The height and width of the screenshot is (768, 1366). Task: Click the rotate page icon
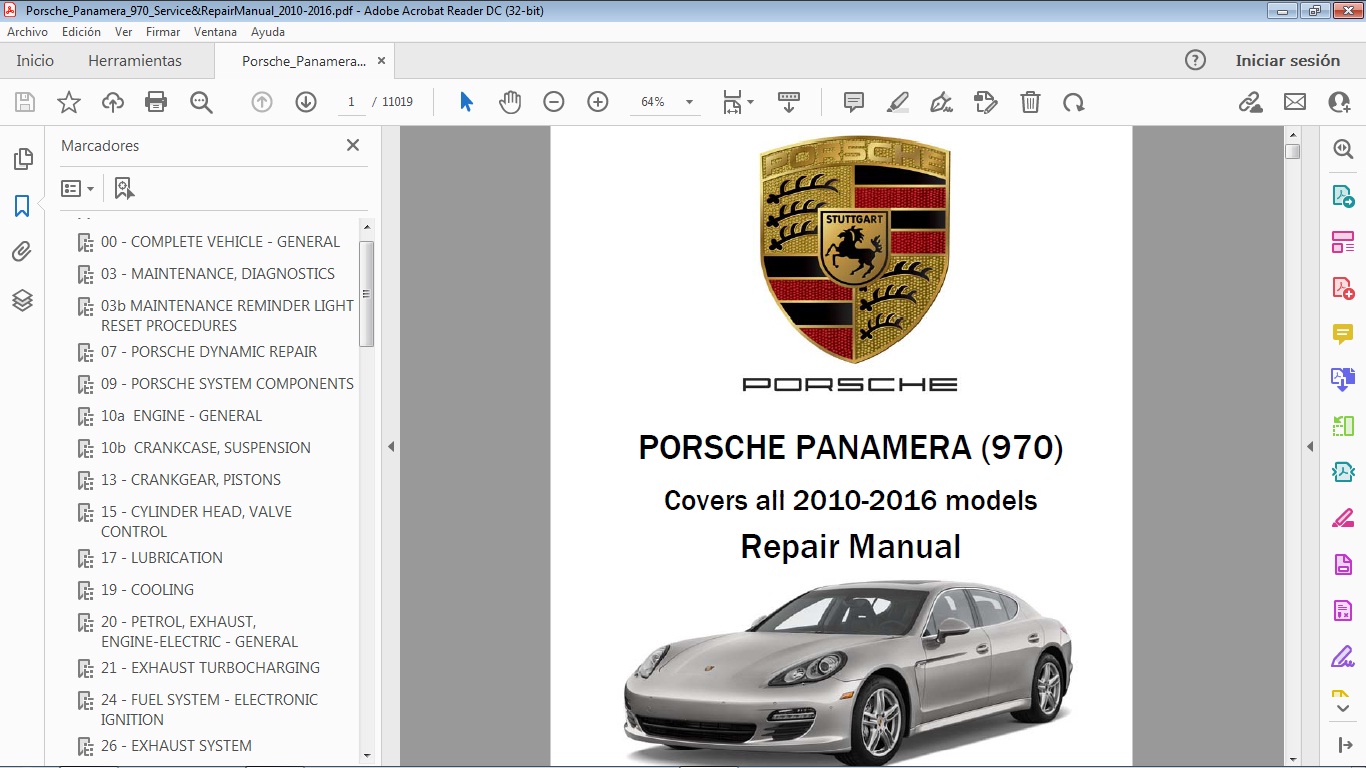click(x=1074, y=102)
